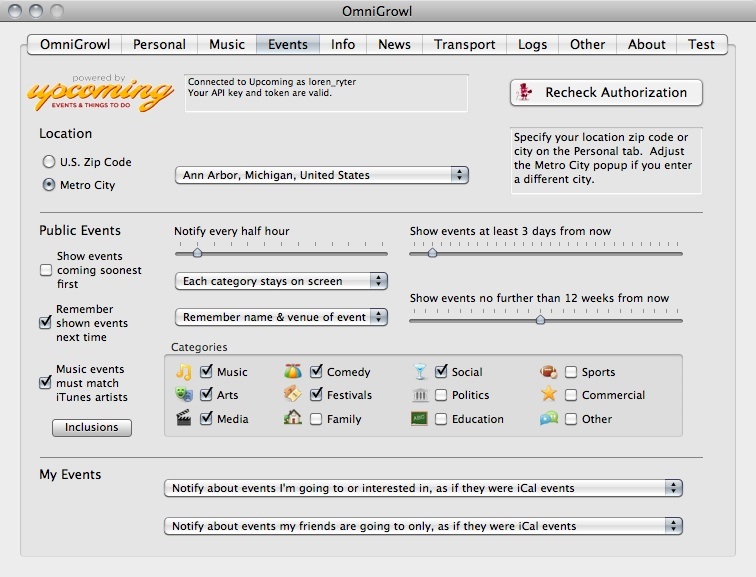756x577 pixels.
Task: Check the Sports category checkbox
Action: click(x=571, y=372)
